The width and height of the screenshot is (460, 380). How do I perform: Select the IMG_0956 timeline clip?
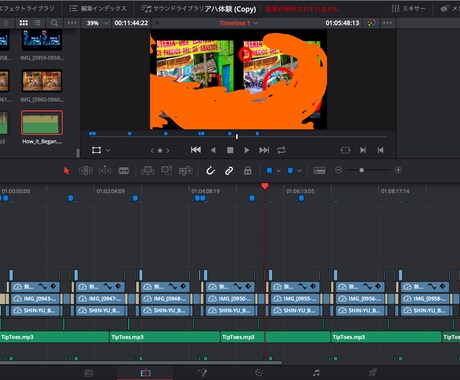pos(360,299)
